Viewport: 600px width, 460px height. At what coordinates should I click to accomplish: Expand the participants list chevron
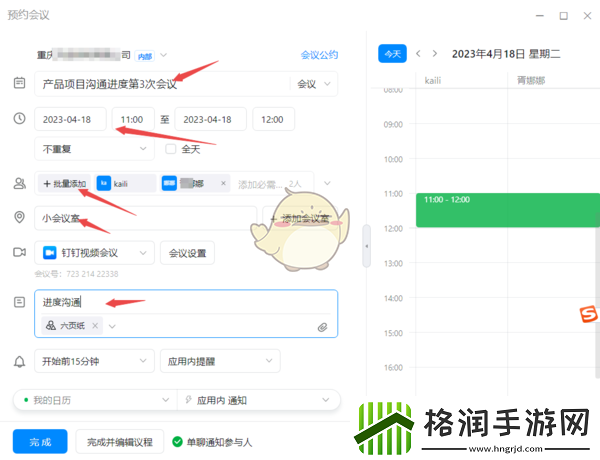327,183
